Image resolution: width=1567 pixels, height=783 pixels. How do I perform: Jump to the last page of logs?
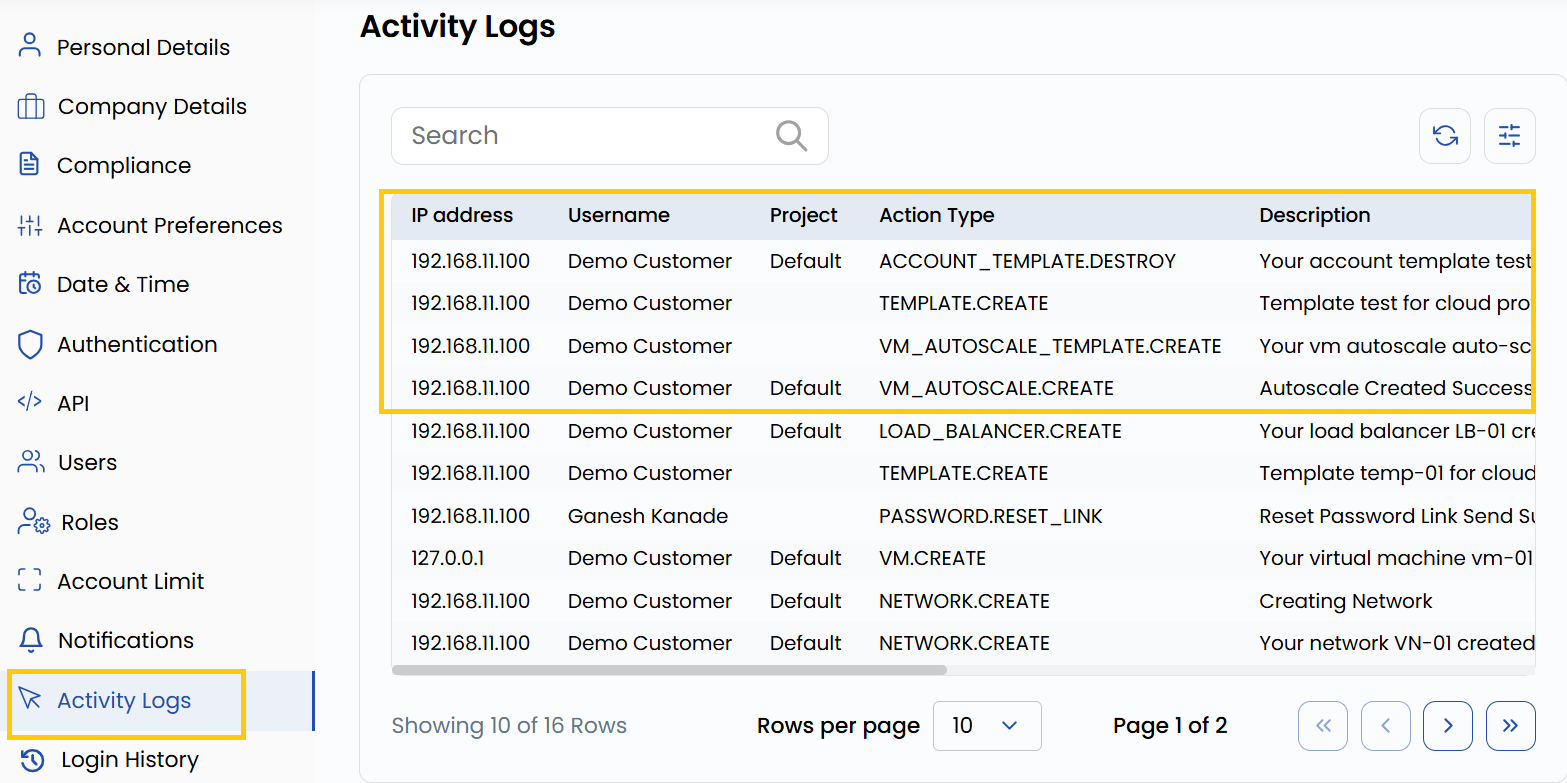point(1510,726)
